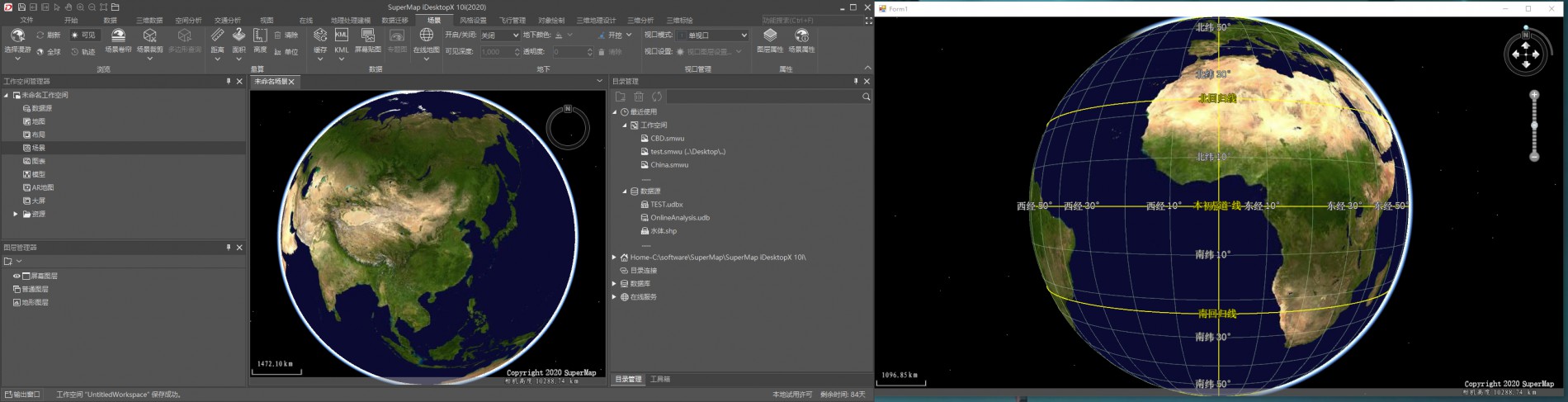Click 轨迹 track button
The image size is (1568, 402).
click(x=83, y=51)
